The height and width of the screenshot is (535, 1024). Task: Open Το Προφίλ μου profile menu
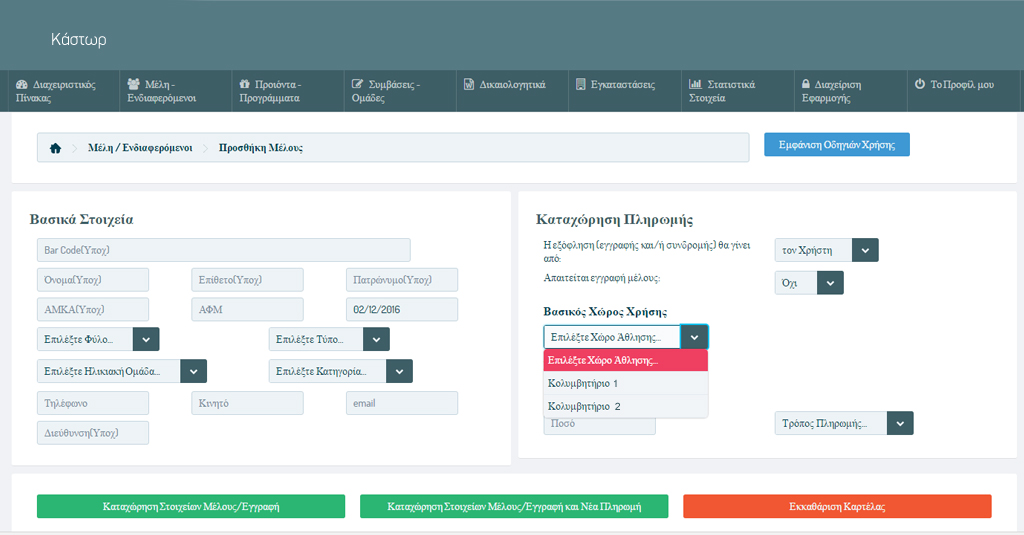pos(954,85)
